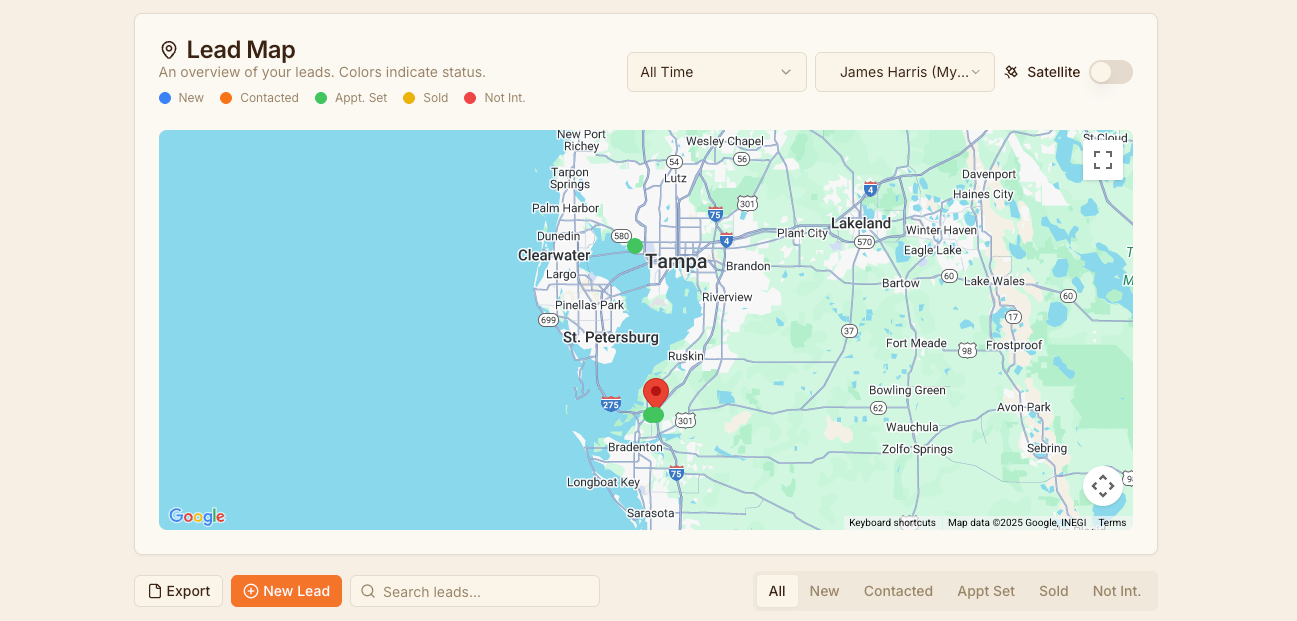Switch to the Contacted leads tab

coord(898,591)
